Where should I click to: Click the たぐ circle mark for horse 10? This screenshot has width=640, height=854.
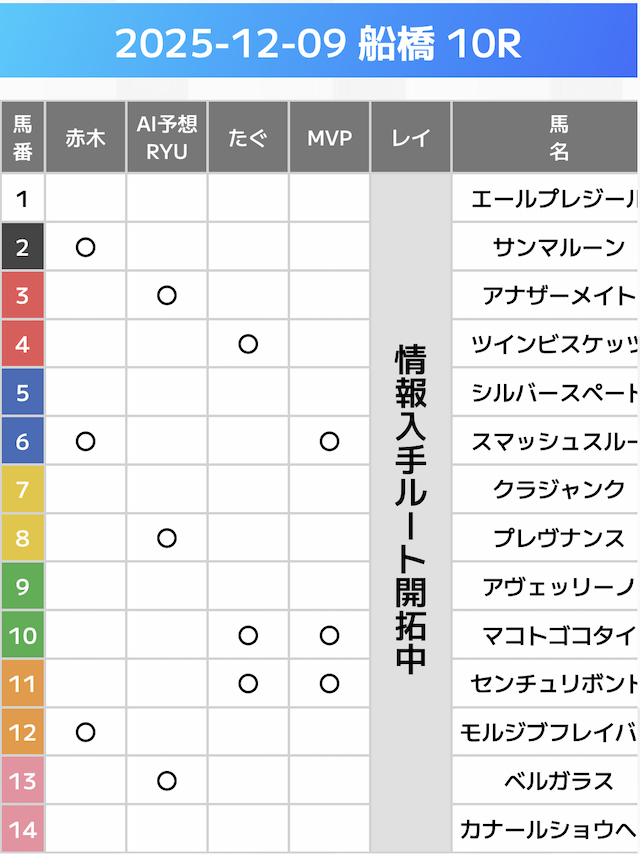pyautogui.click(x=248, y=635)
